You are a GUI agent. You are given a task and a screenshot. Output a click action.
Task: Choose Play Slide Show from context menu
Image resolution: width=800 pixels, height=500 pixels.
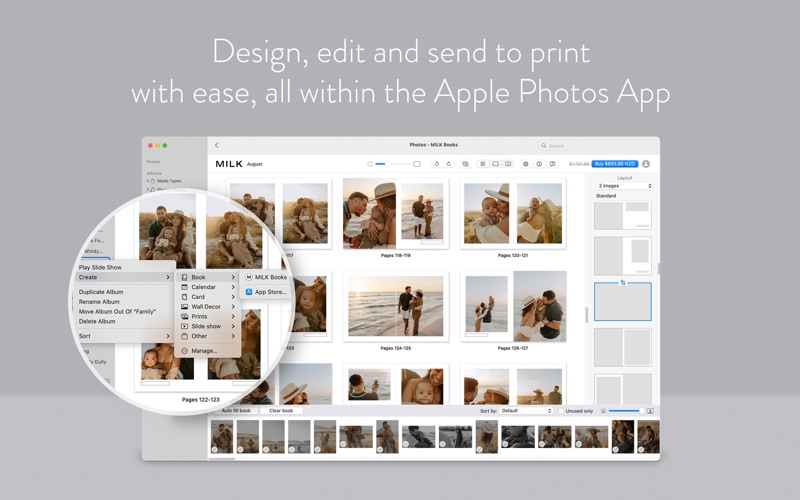point(100,267)
